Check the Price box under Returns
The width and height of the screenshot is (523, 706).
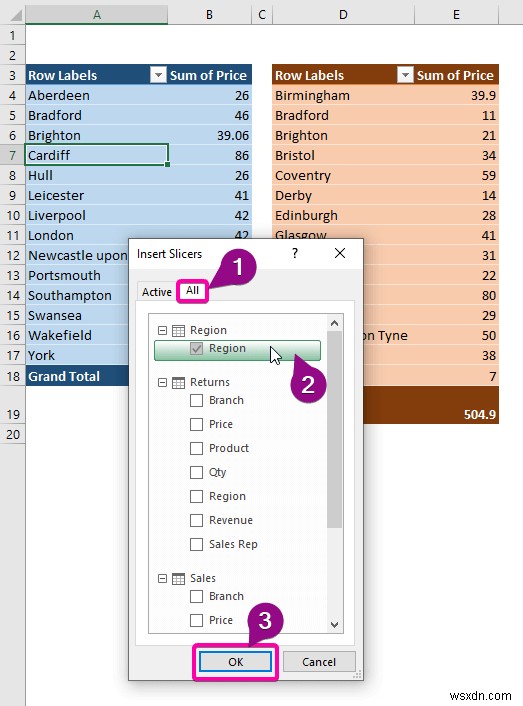[196, 424]
